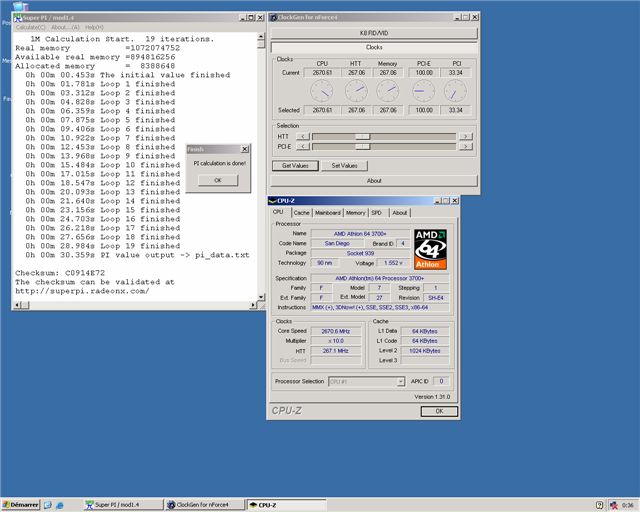The width and height of the screenshot is (640, 512).
Task: Click the HTT frequency slider thumb
Action: tap(363, 135)
